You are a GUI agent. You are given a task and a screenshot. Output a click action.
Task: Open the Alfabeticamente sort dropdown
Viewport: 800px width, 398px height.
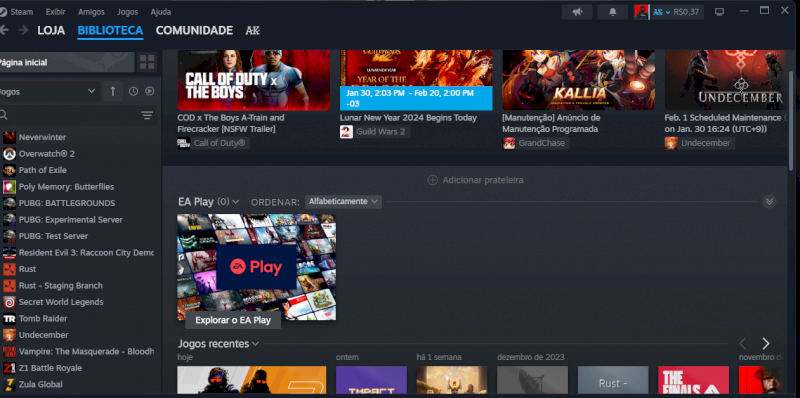pos(343,202)
